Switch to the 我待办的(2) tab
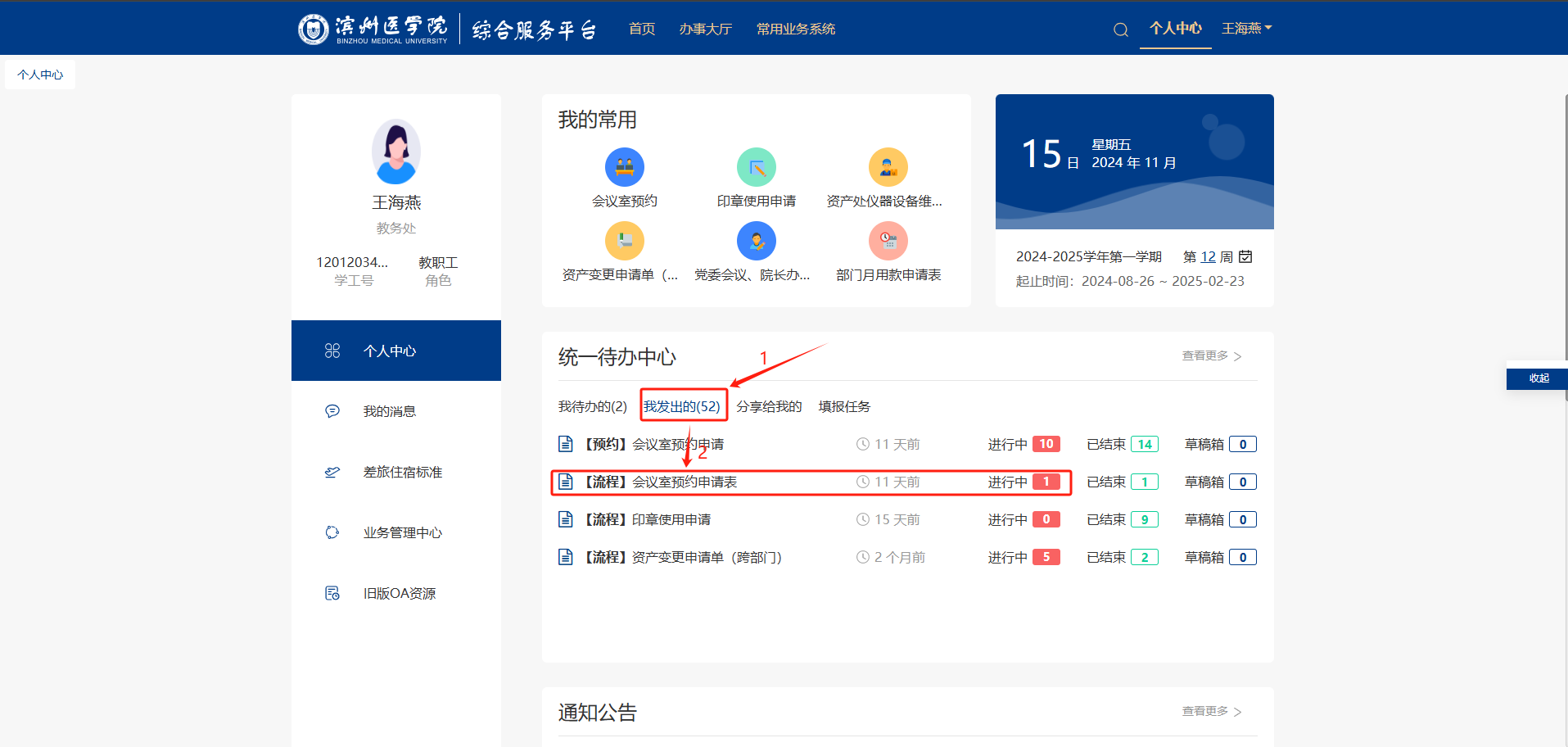Screen dimensions: 1568x747 click(x=593, y=406)
